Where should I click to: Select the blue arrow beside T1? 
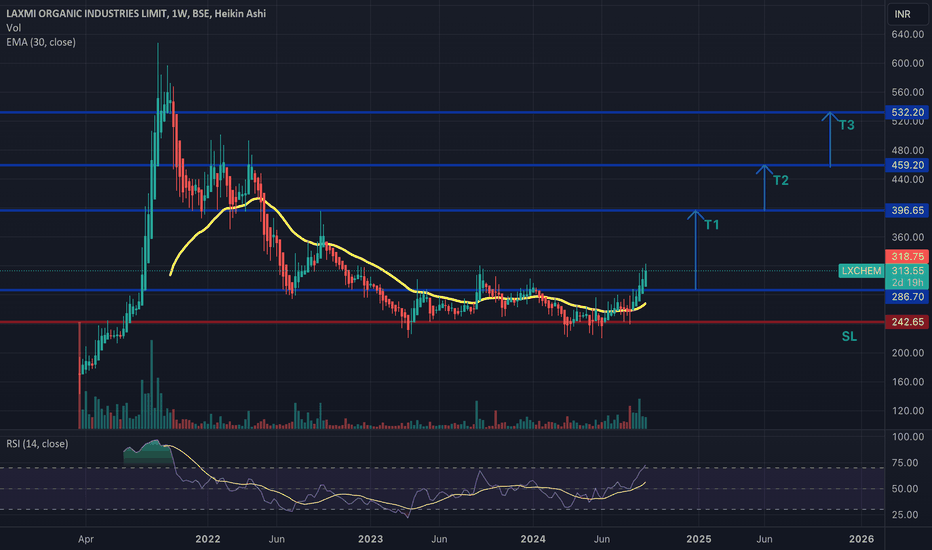tap(695, 250)
